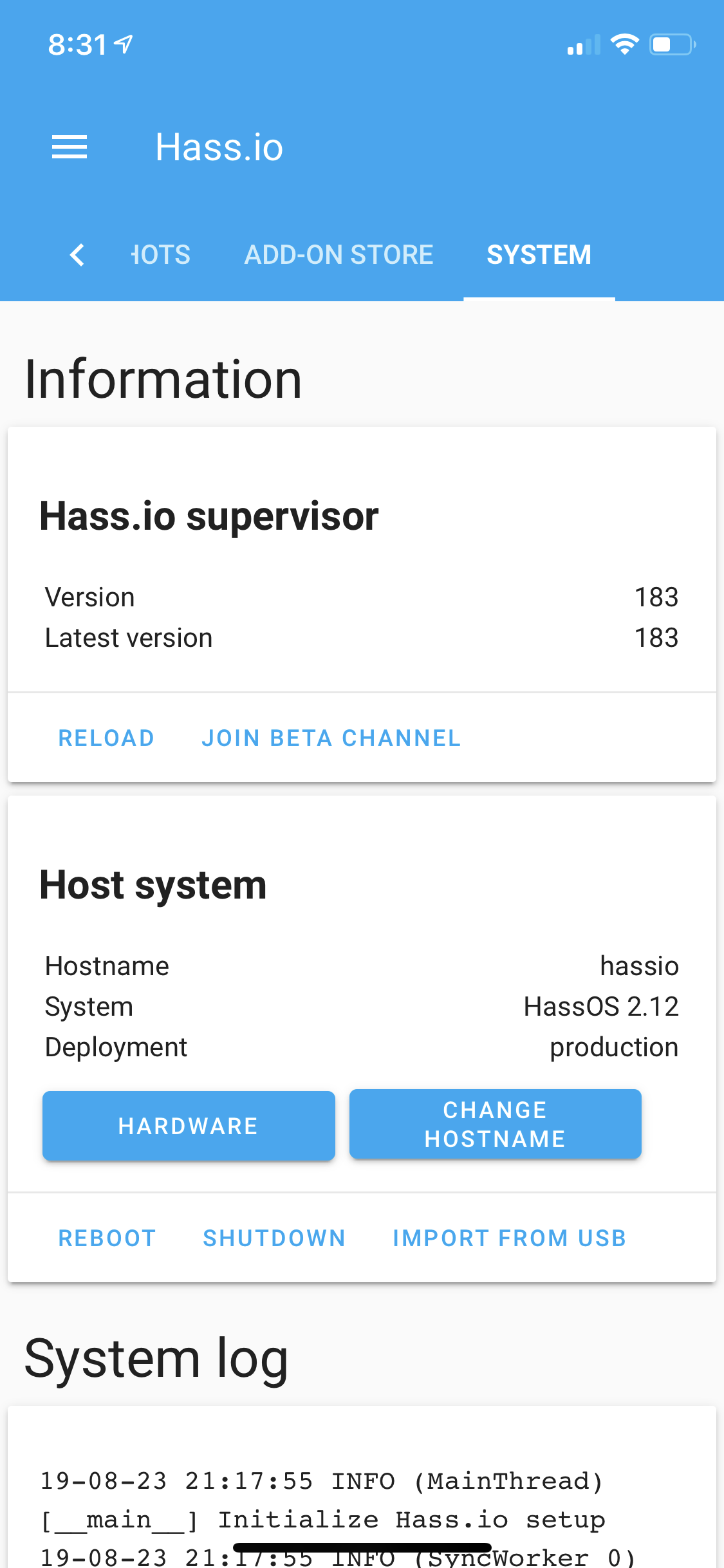Tap the 8:31 status bar clock
Screen dimensions: 724x1568
[77, 45]
